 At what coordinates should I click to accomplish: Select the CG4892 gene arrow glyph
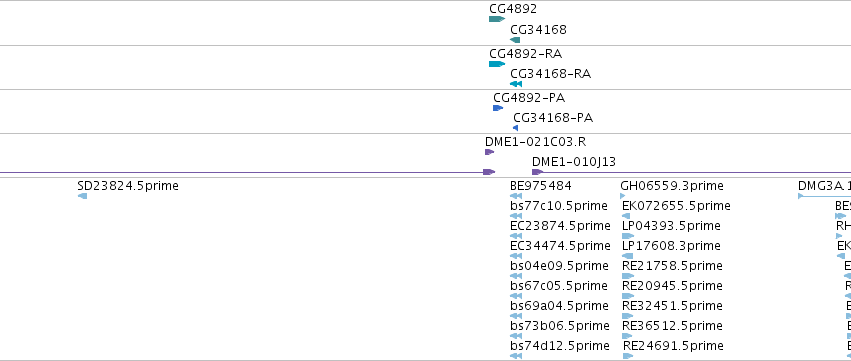[x=497, y=19]
